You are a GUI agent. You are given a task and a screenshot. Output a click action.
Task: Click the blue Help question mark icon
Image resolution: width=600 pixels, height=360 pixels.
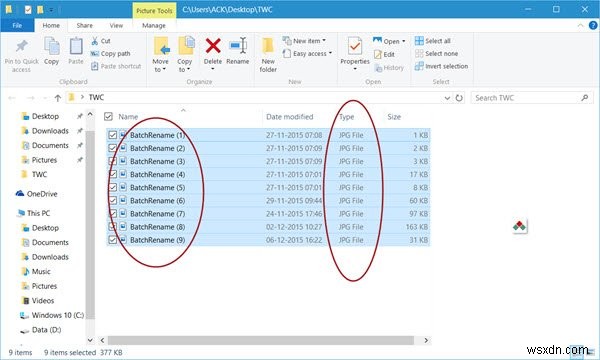(593, 25)
